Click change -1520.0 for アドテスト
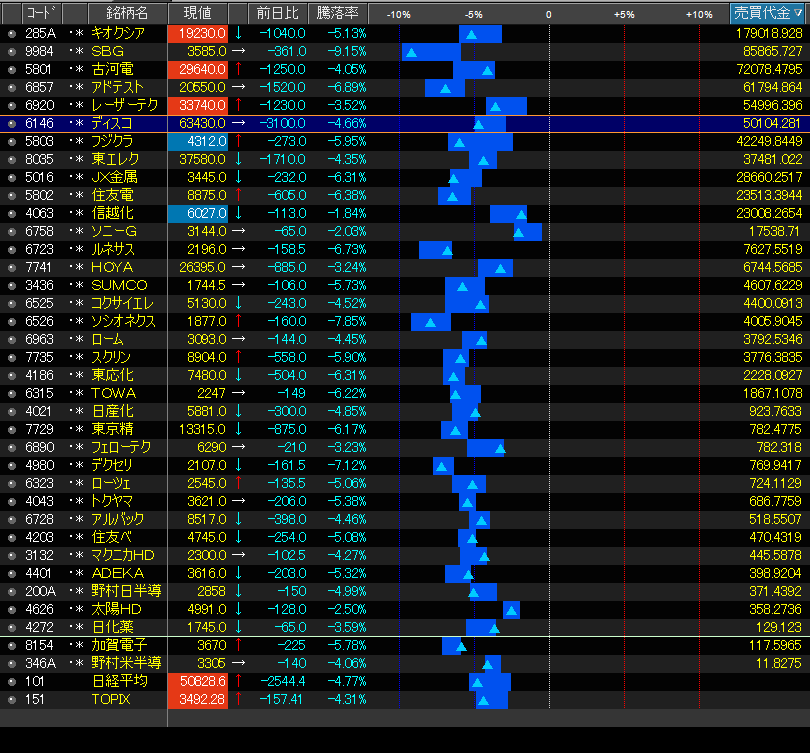The width and height of the screenshot is (810, 753). tap(283, 88)
